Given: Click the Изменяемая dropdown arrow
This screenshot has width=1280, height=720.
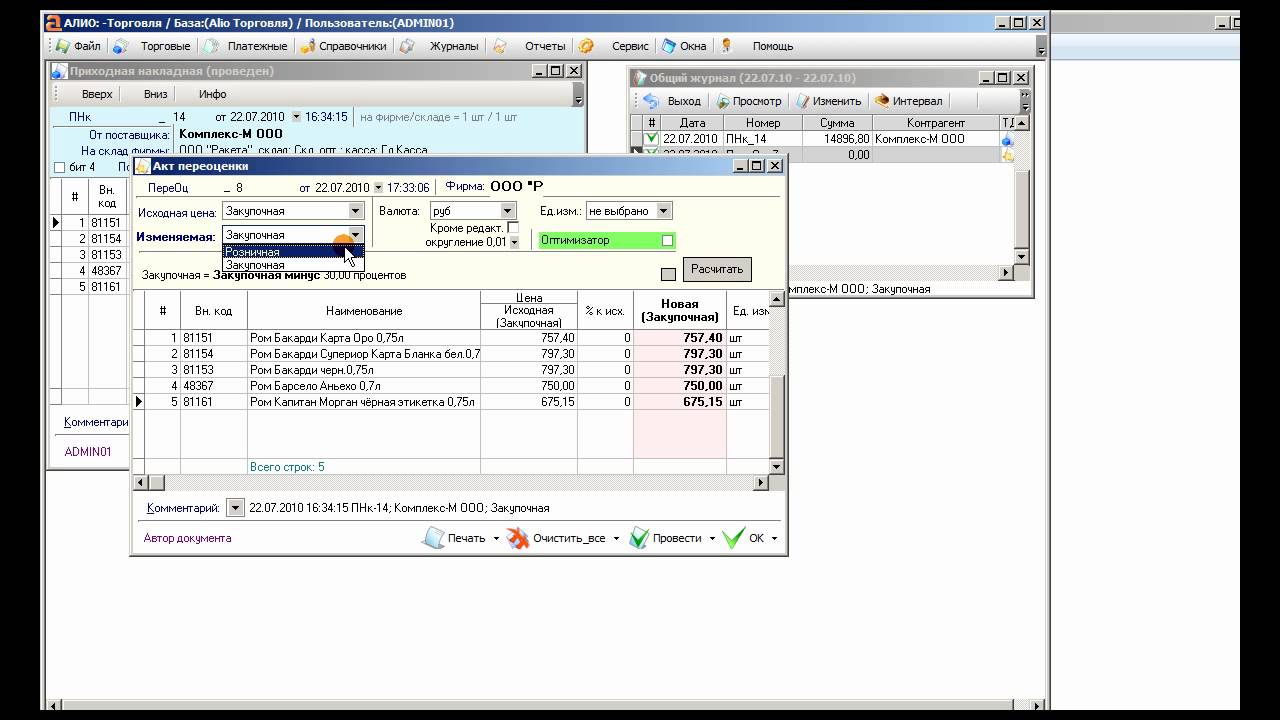Looking at the screenshot, I should coord(356,235).
